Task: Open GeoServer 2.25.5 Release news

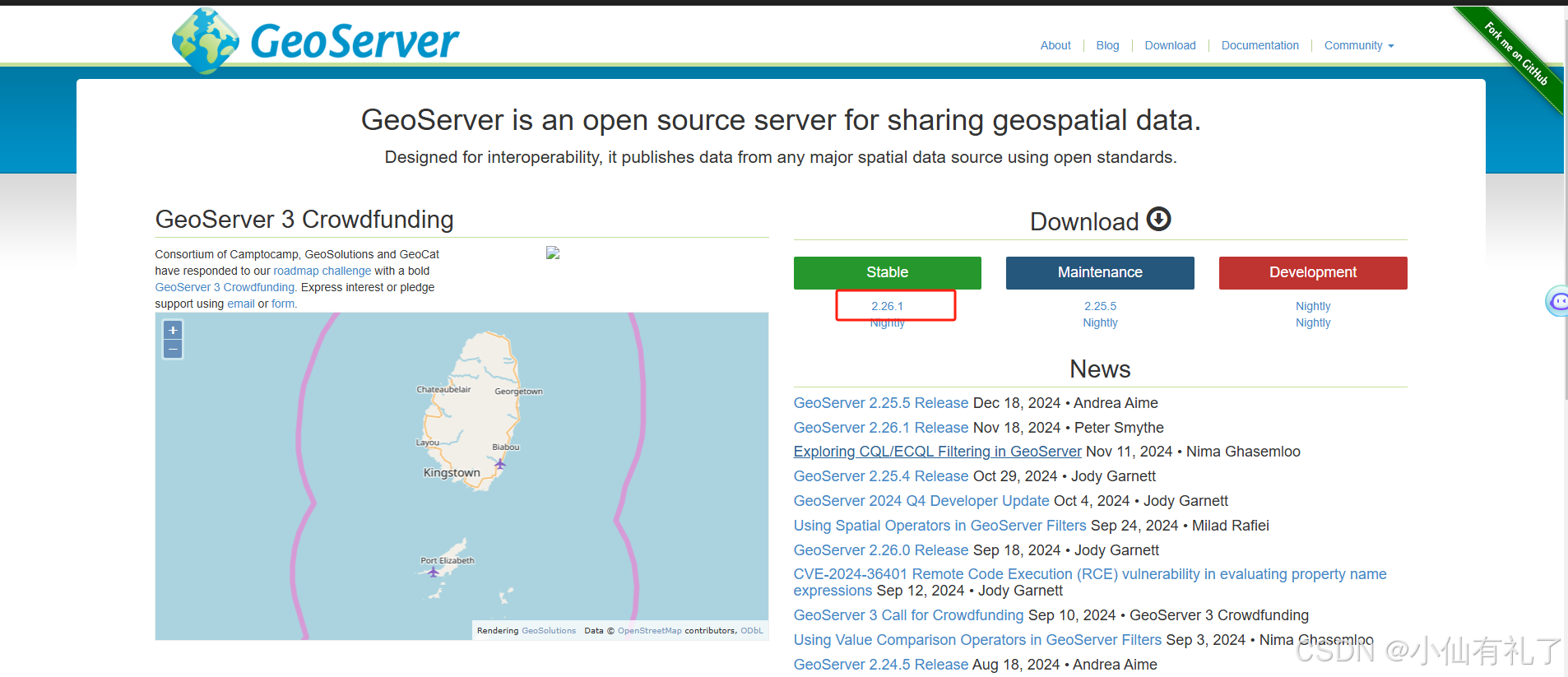Action: point(881,403)
